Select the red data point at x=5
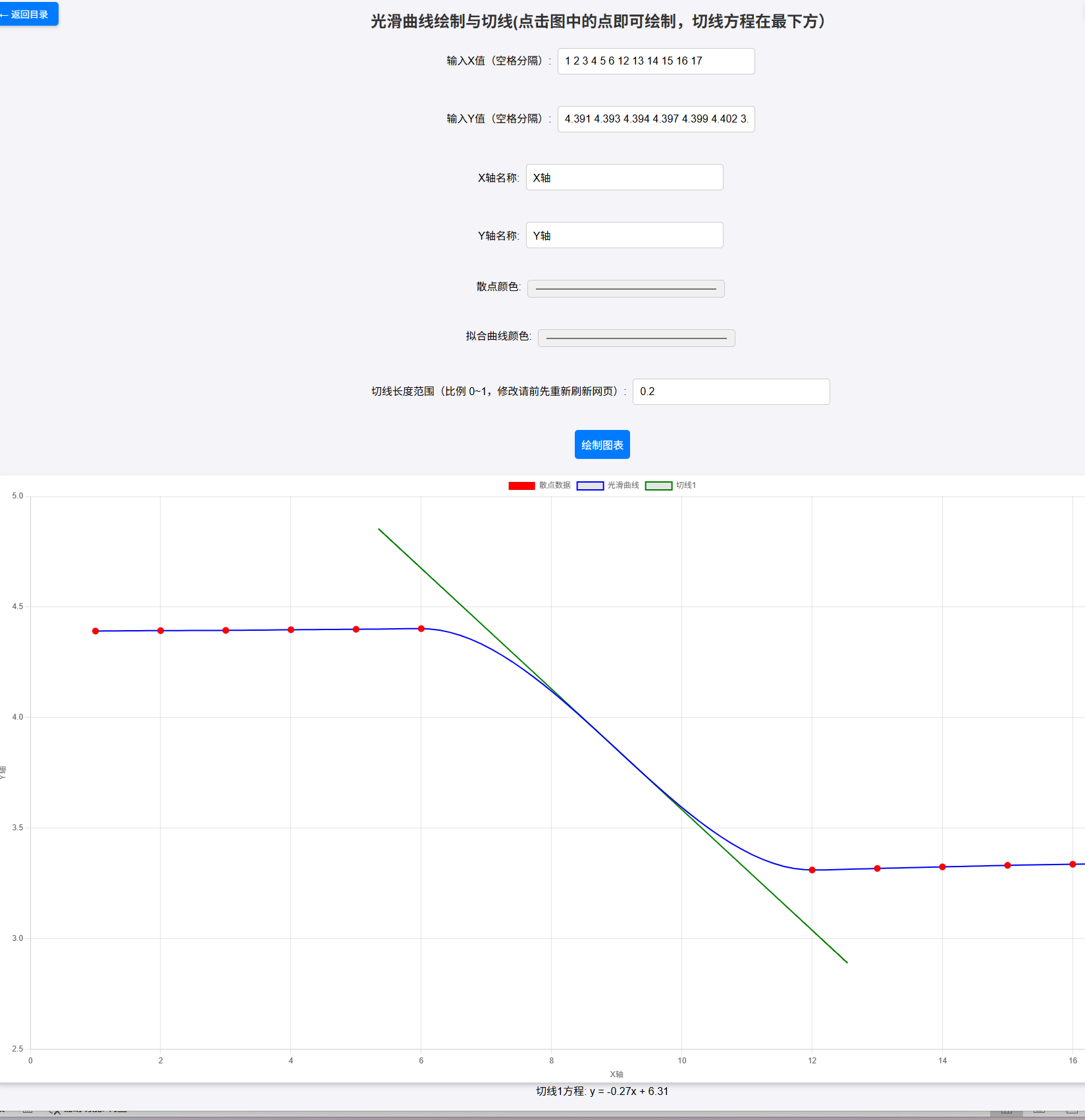 click(x=356, y=629)
